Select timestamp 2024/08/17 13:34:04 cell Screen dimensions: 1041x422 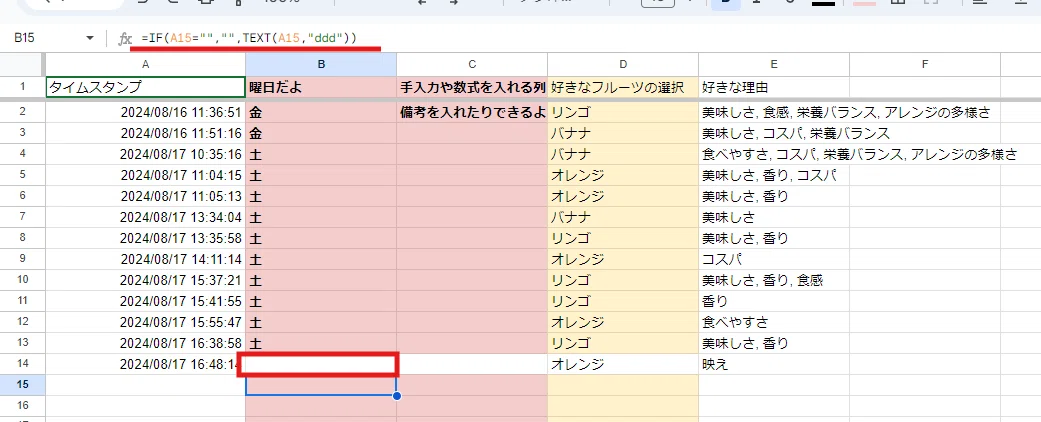pos(145,218)
